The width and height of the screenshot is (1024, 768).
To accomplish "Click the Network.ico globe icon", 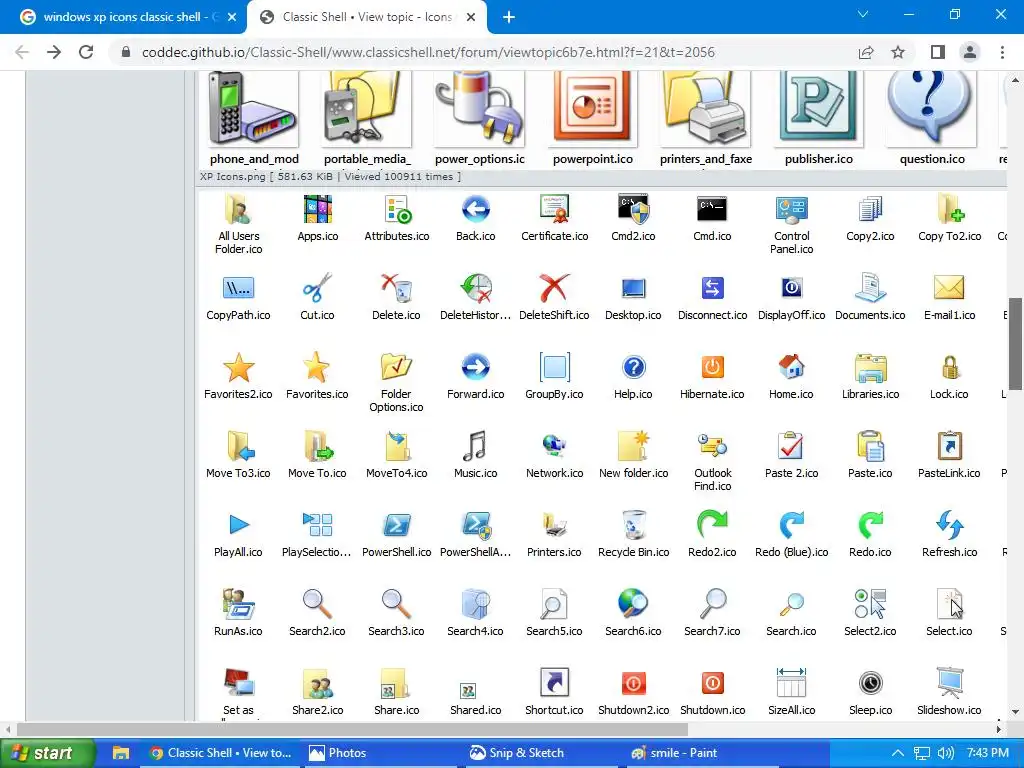I will click(x=554, y=446).
